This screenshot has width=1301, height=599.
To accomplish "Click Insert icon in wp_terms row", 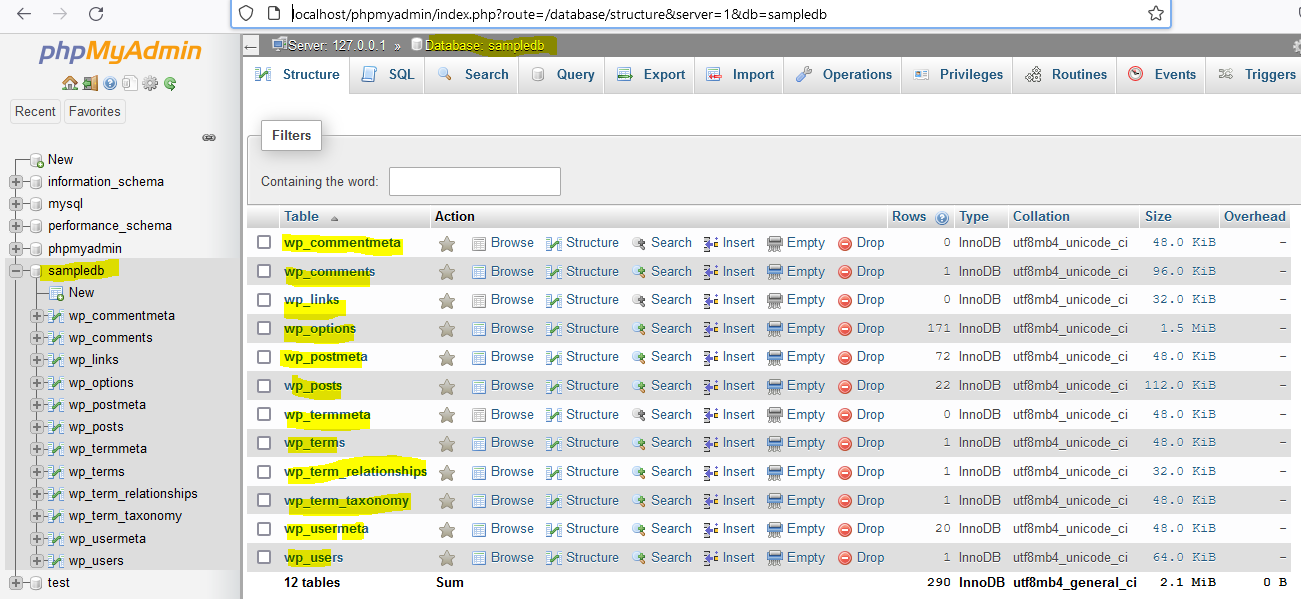I will (x=712, y=443).
